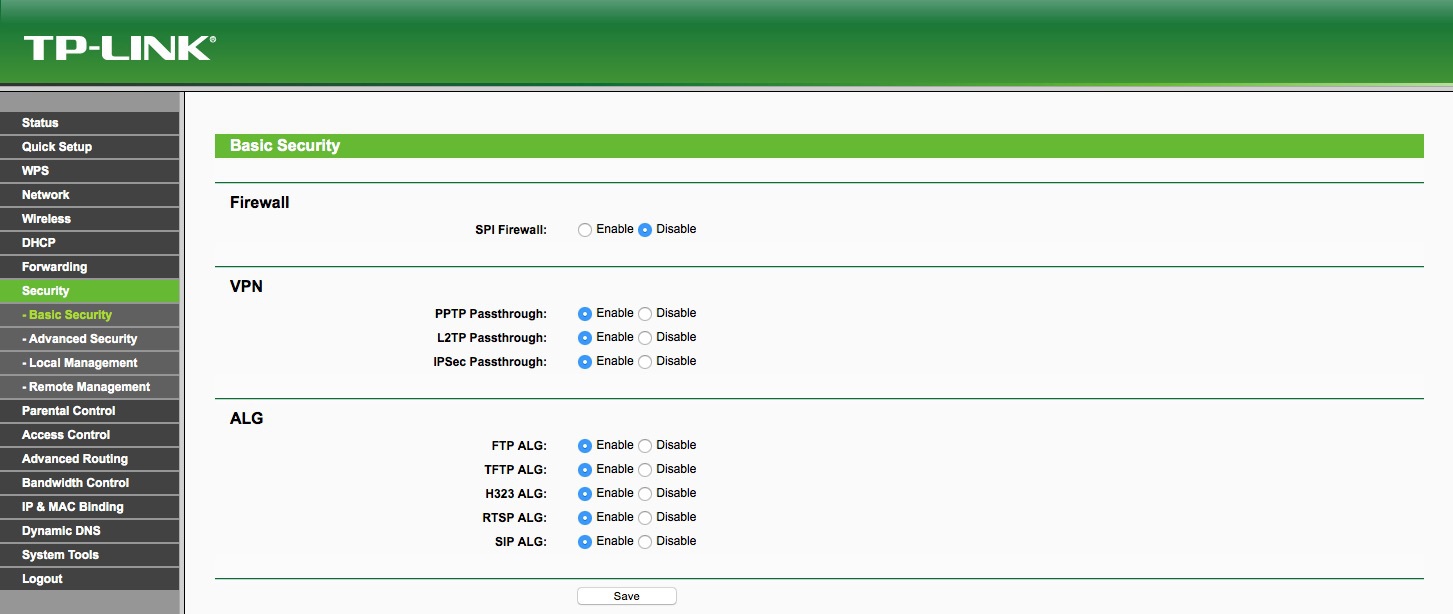Disable L2TP Passthrough option

click(x=645, y=338)
